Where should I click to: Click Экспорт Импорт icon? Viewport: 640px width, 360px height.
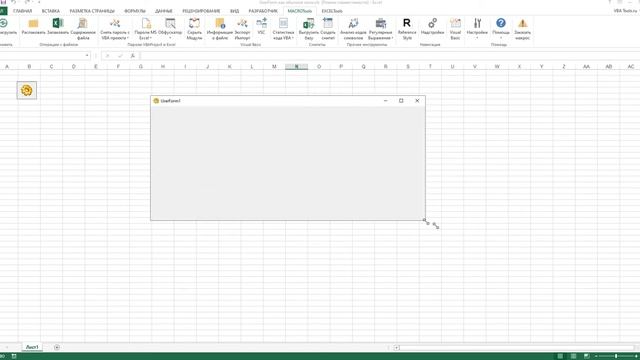[x=242, y=23]
